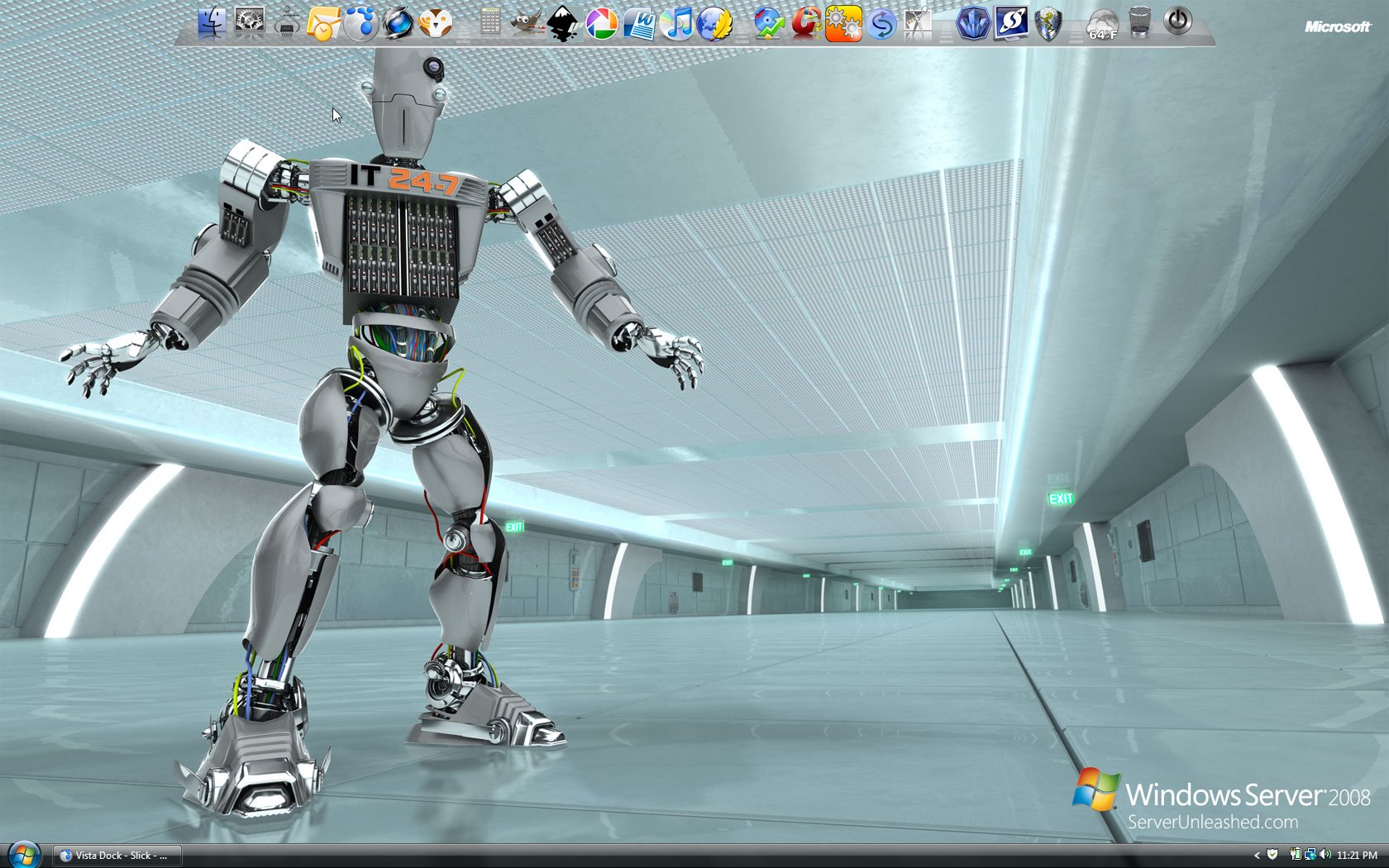Launch Picasa from the dock
Screen dimensions: 1389x868
point(601,23)
